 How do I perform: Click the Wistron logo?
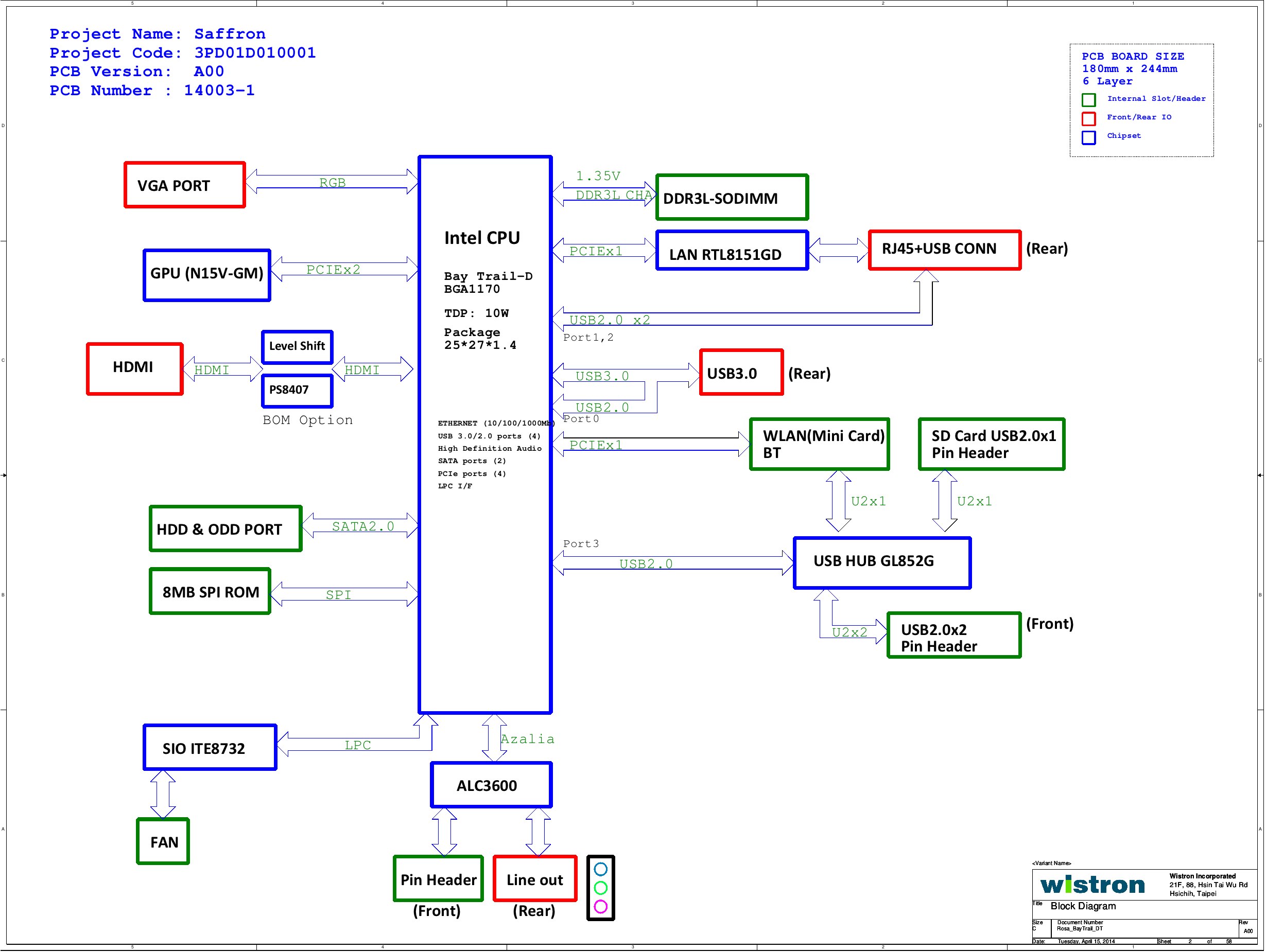pos(1092,885)
